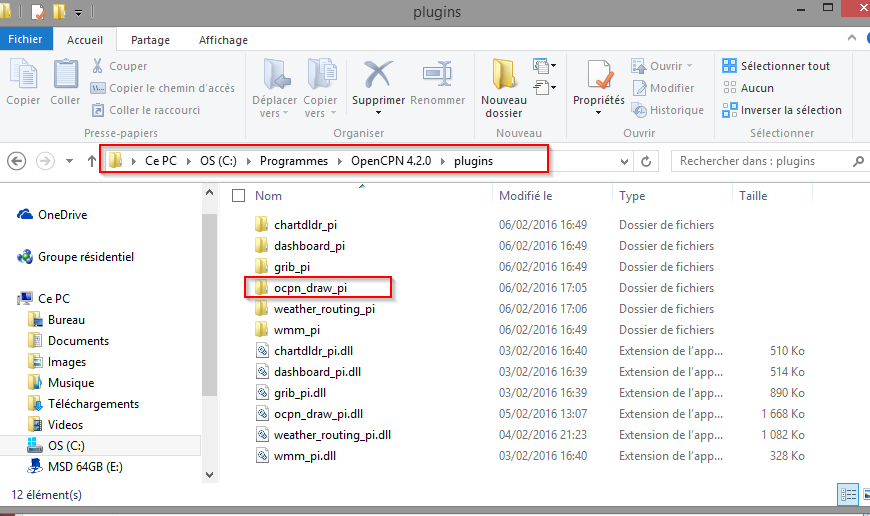The width and height of the screenshot is (870, 516).
Task: Collapse the ribbon with chevron
Action: [x=852, y=38]
